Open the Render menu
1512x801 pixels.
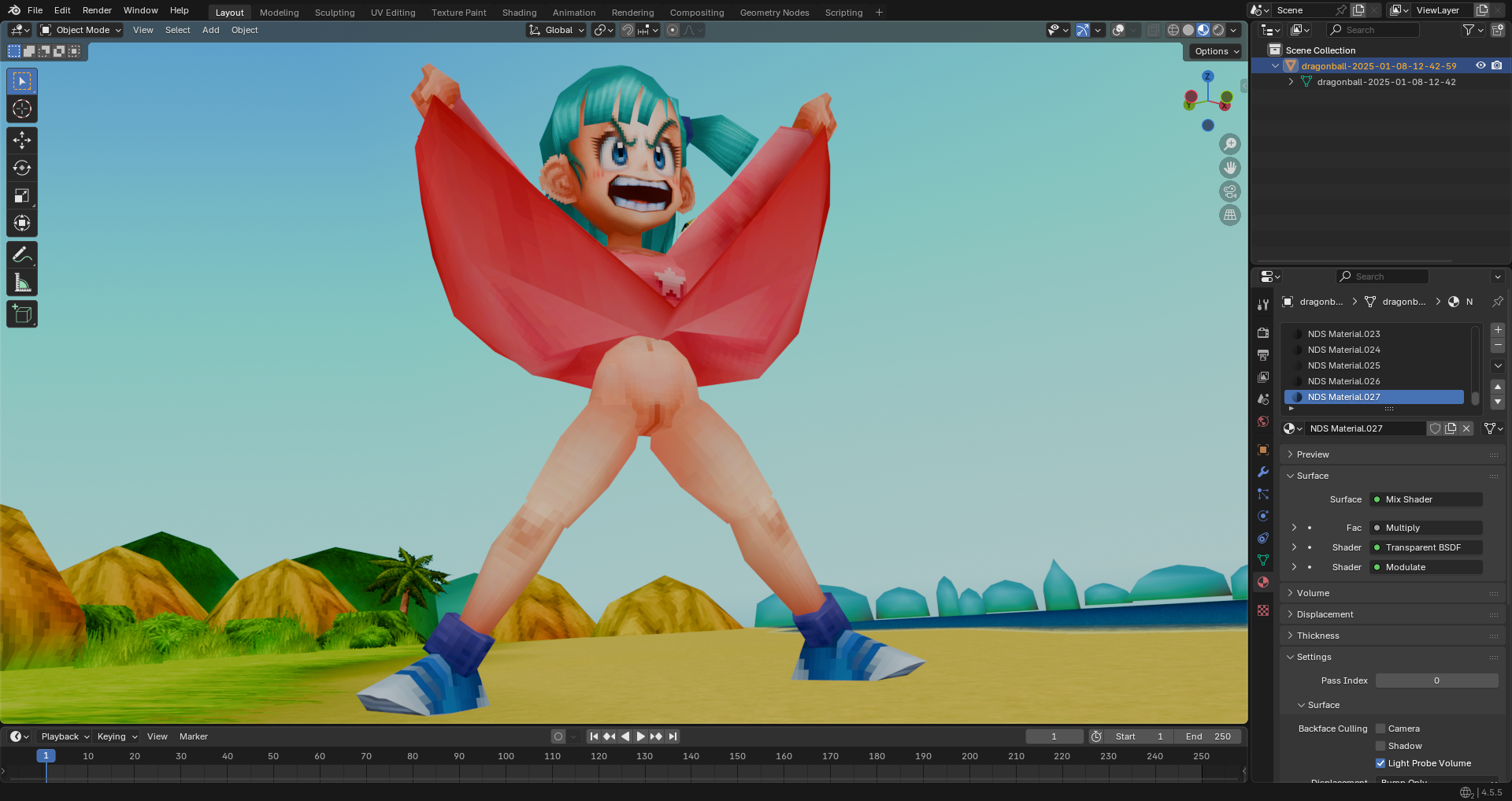coord(97,10)
